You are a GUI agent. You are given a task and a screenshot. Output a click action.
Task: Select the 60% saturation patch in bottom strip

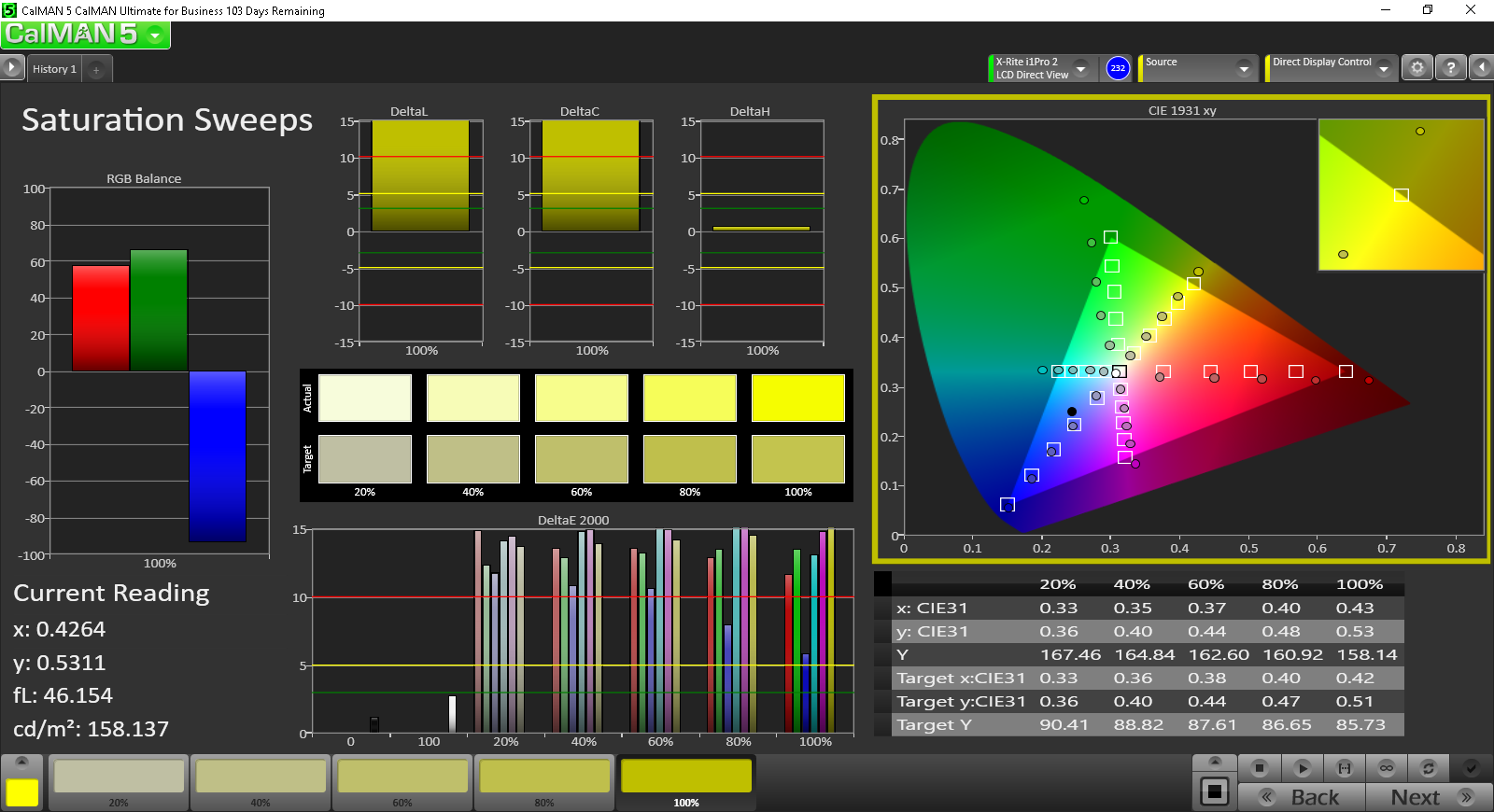[402, 782]
